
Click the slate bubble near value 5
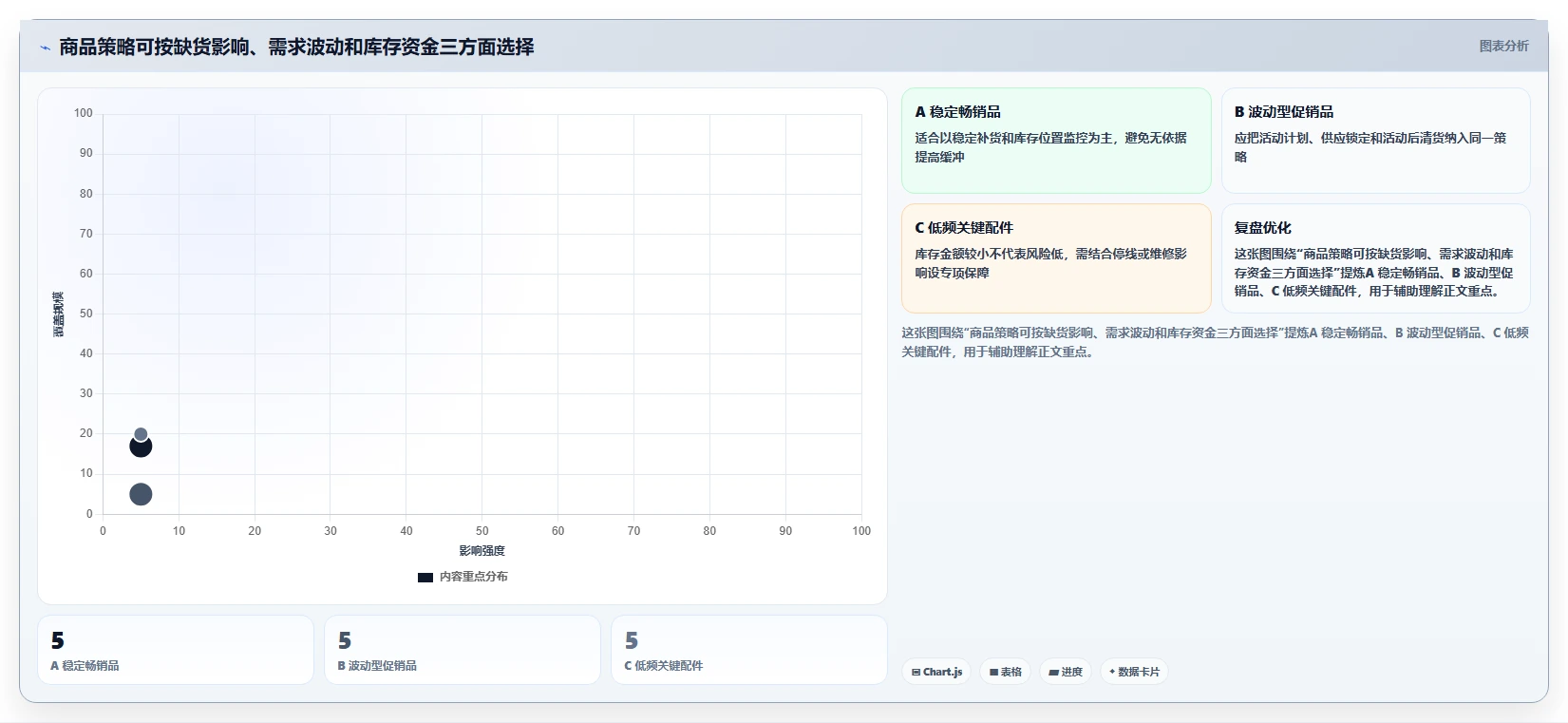pos(141,494)
